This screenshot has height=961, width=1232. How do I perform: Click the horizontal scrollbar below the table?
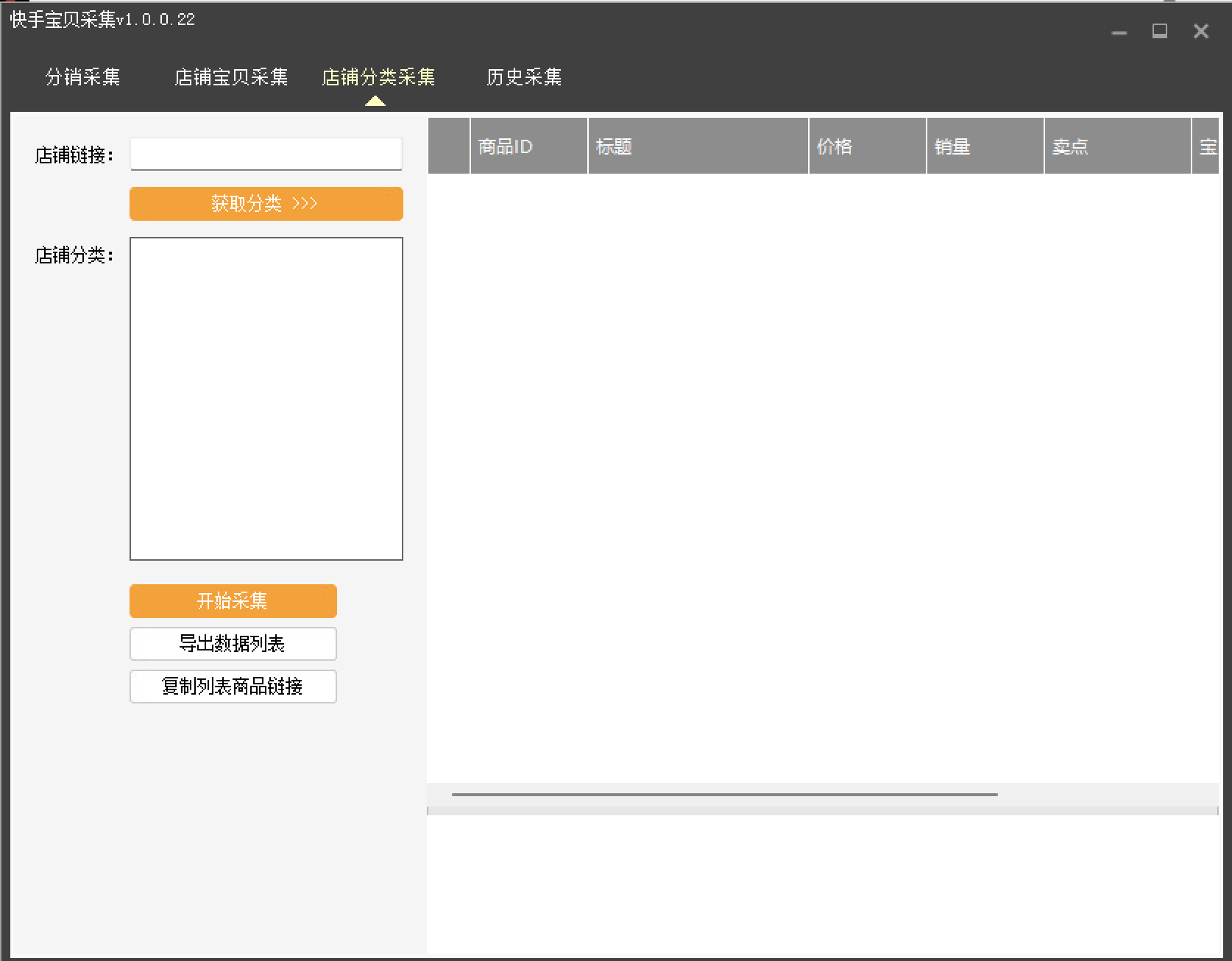pos(725,795)
